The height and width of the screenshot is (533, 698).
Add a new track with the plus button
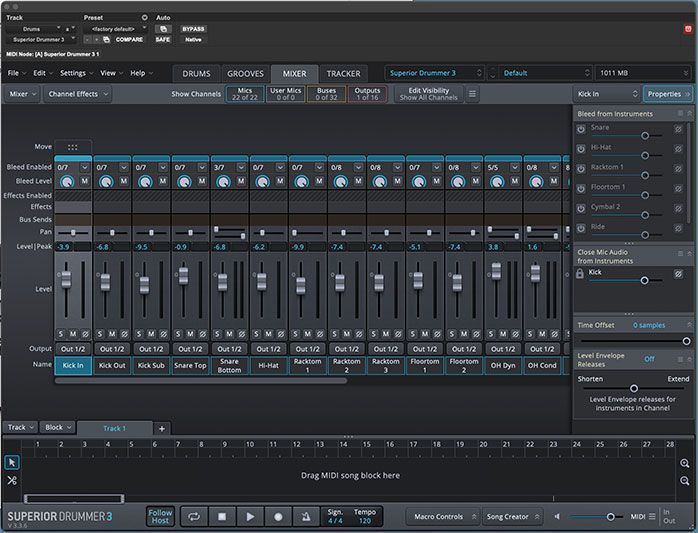coord(162,428)
